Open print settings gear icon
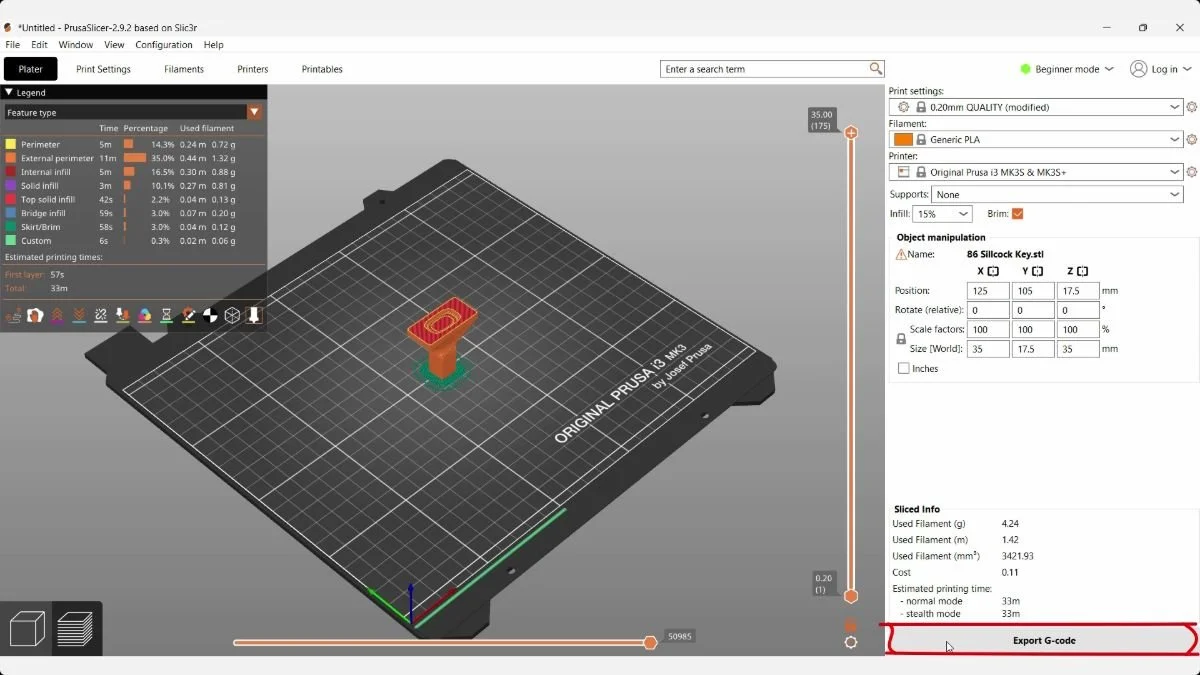Viewport: 1200px width, 675px height. tap(1191, 107)
